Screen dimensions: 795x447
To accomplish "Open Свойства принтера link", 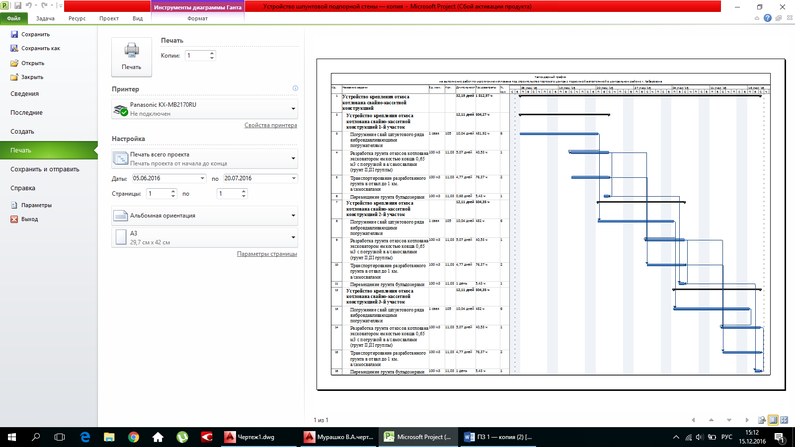I will coord(270,126).
